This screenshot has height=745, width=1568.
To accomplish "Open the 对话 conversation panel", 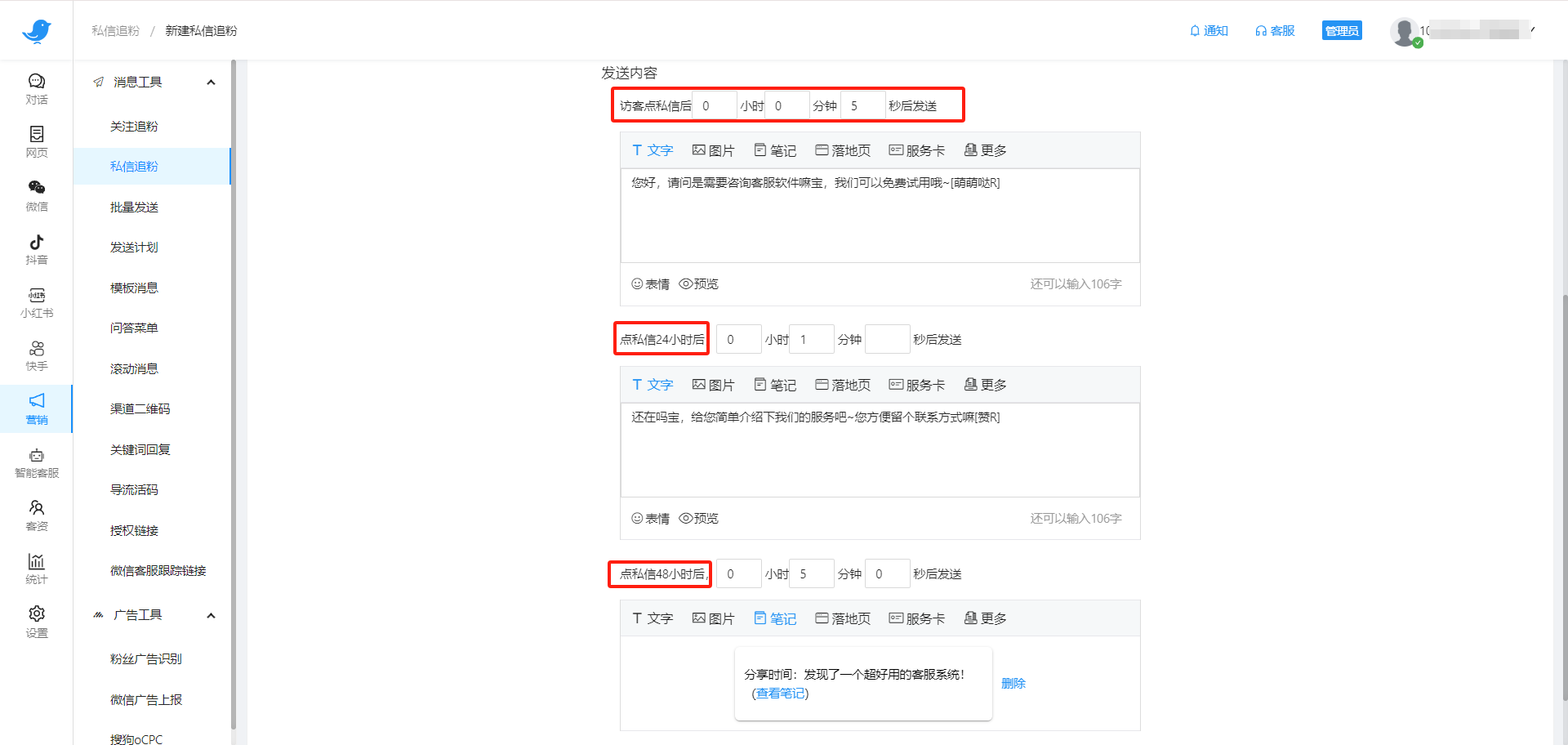I will [36, 87].
